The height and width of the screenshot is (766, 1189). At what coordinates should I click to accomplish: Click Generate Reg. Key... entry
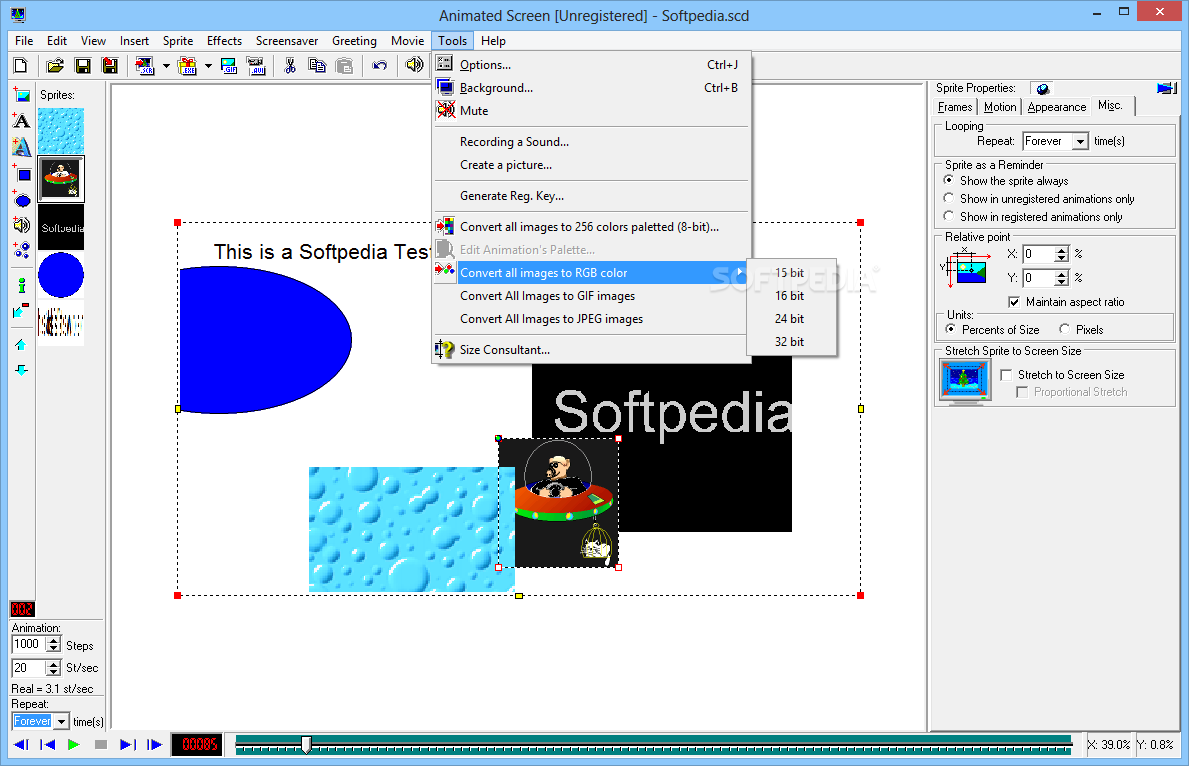591,196
